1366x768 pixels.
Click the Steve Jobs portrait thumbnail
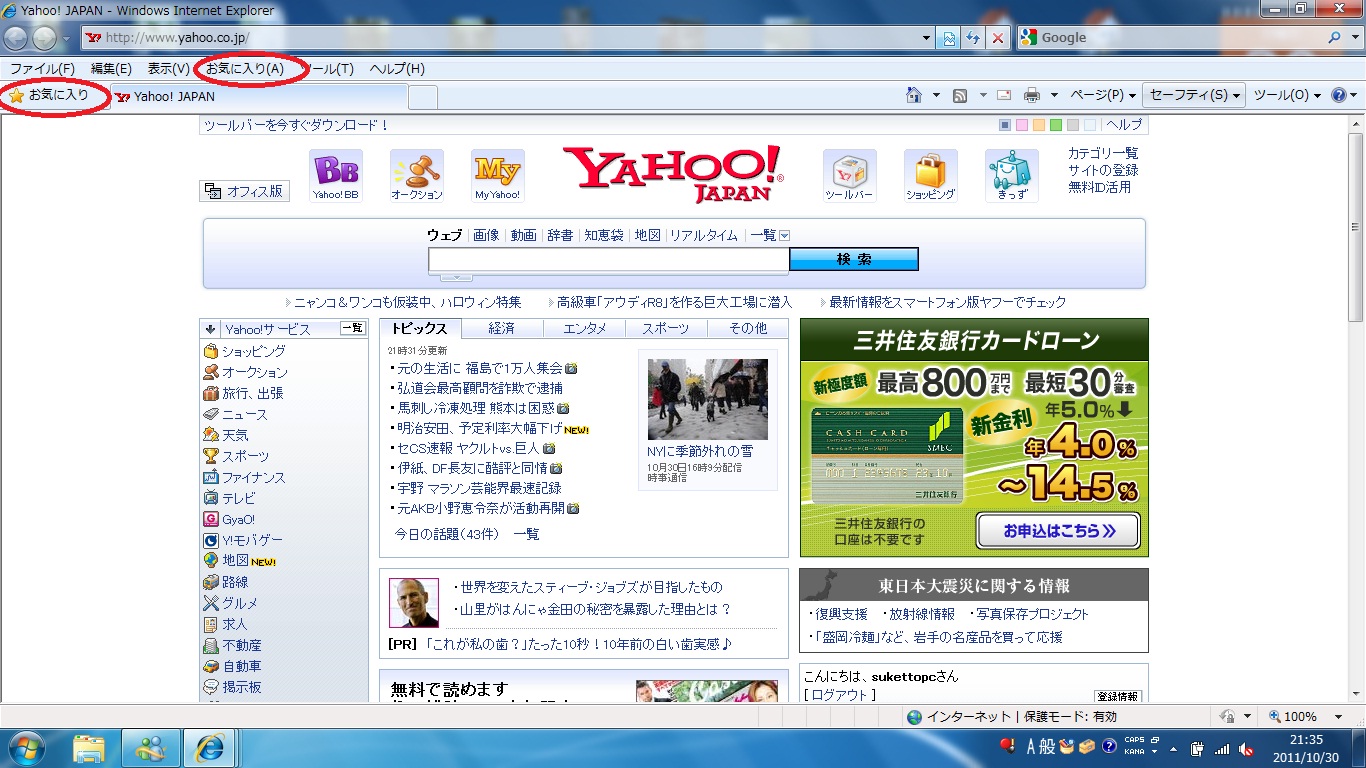414,603
